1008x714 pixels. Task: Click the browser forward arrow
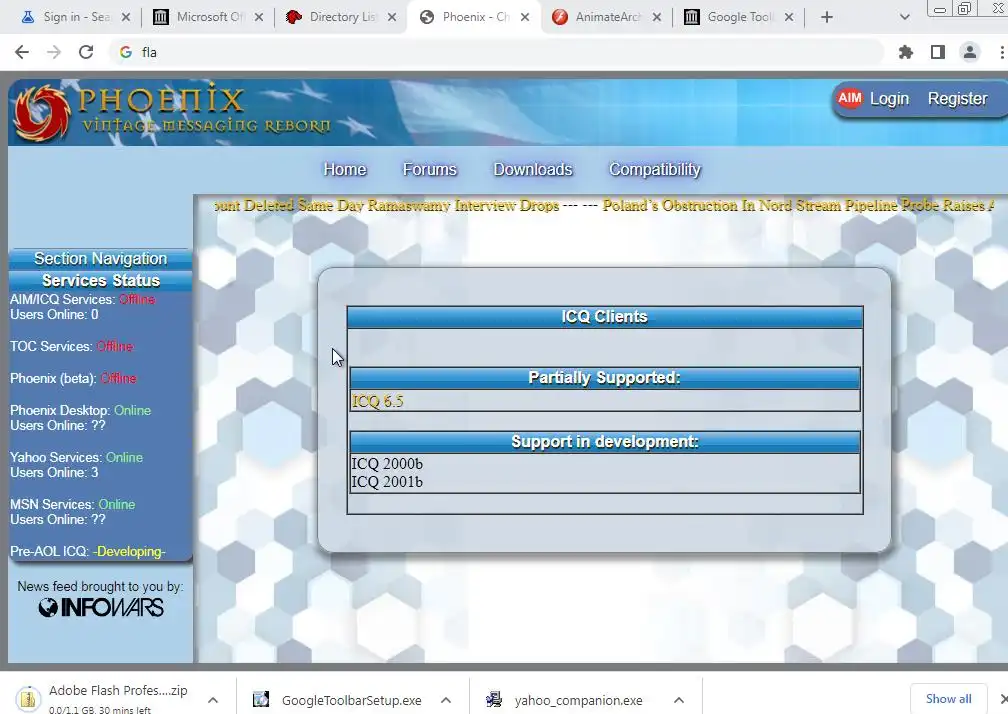click(x=54, y=52)
